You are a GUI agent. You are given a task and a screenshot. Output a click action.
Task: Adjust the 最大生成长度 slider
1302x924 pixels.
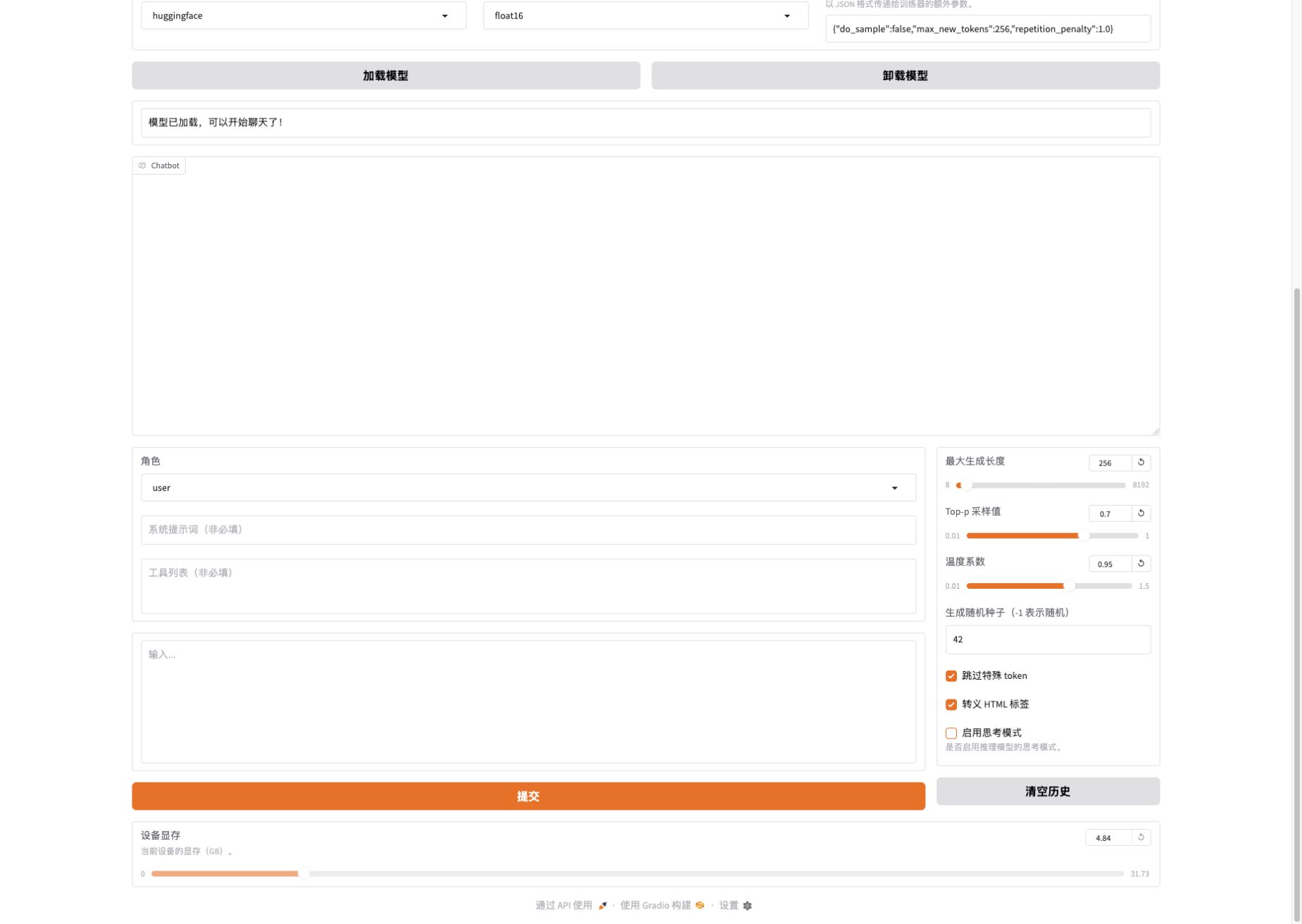[1040, 485]
